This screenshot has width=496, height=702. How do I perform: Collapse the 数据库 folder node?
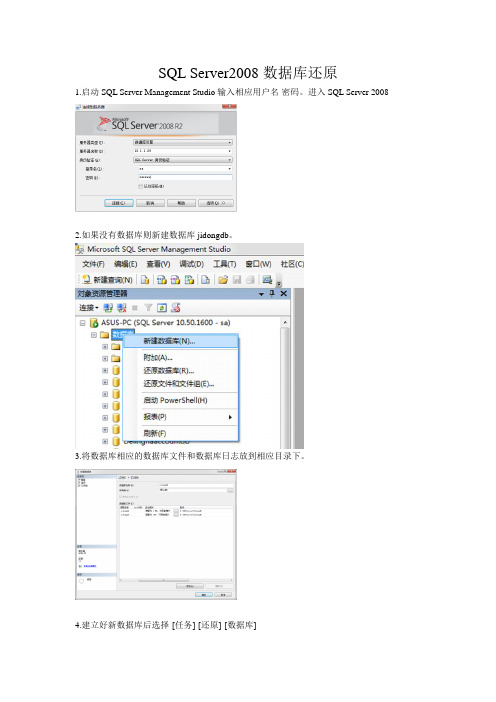click(x=94, y=334)
